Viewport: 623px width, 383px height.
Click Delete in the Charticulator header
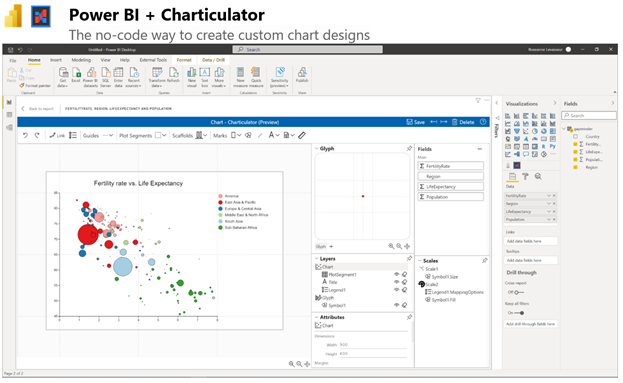pyautogui.click(x=463, y=122)
